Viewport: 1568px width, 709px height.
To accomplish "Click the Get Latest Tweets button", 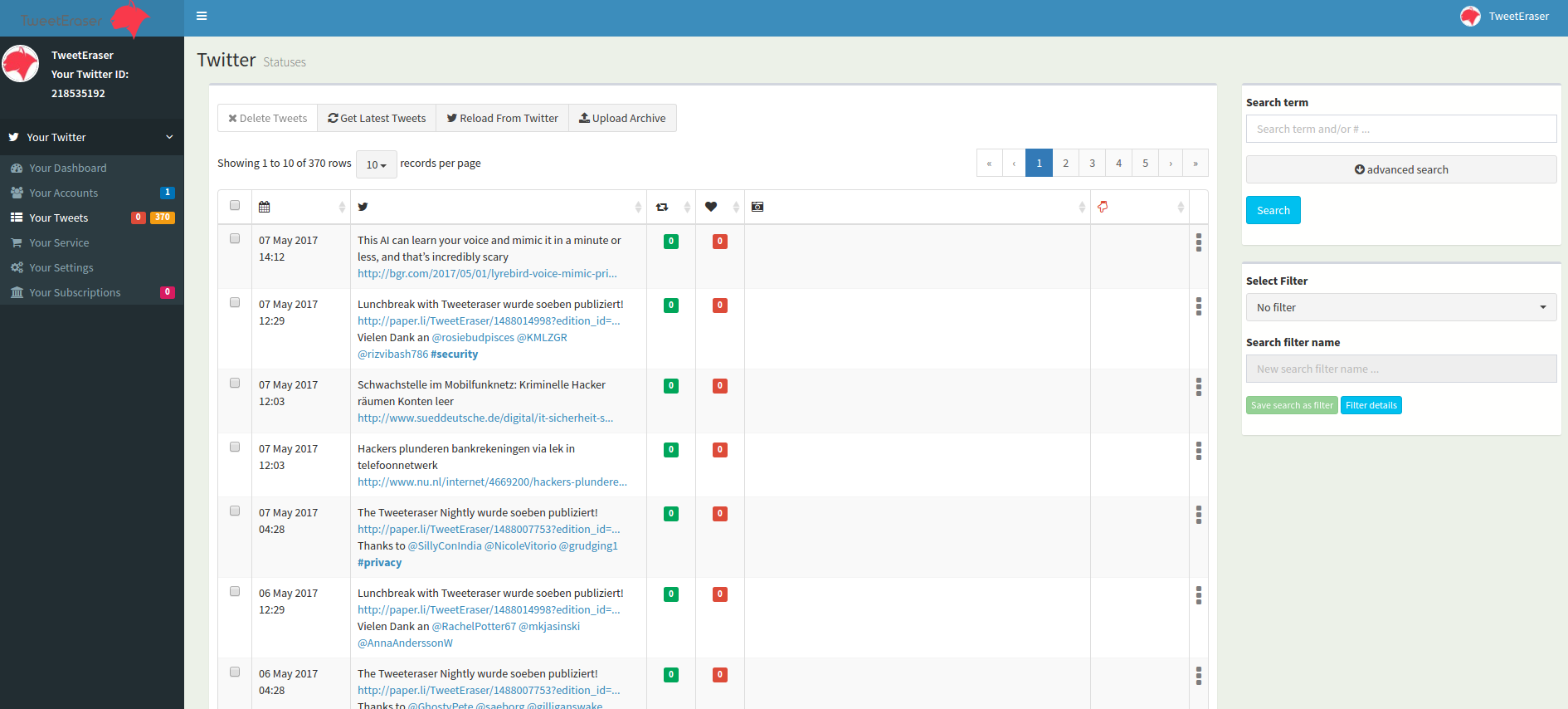I will click(x=377, y=118).
